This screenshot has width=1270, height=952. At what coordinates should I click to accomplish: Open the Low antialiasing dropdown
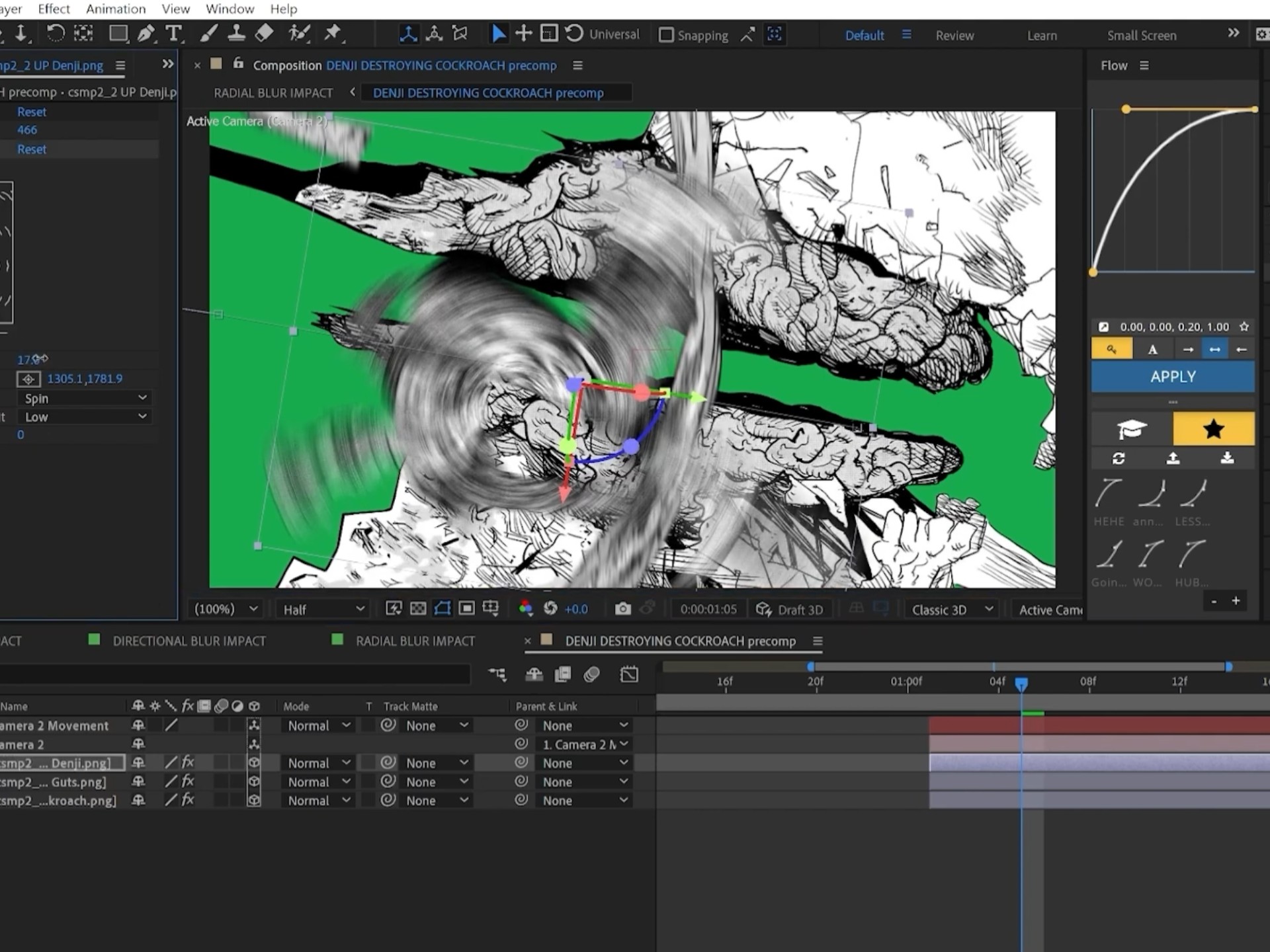coord(85,416)
